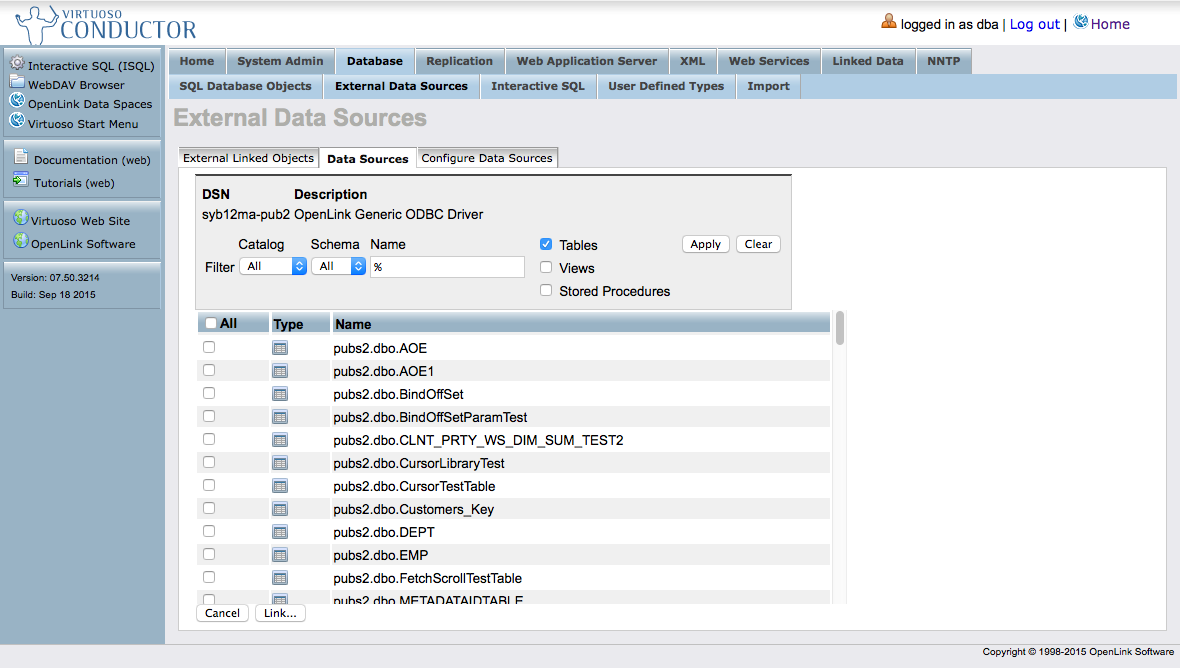The image size is (1180, 668).
Task: Click table icon for pubs2.dbo.AOE1
Action: coord(280,372)
